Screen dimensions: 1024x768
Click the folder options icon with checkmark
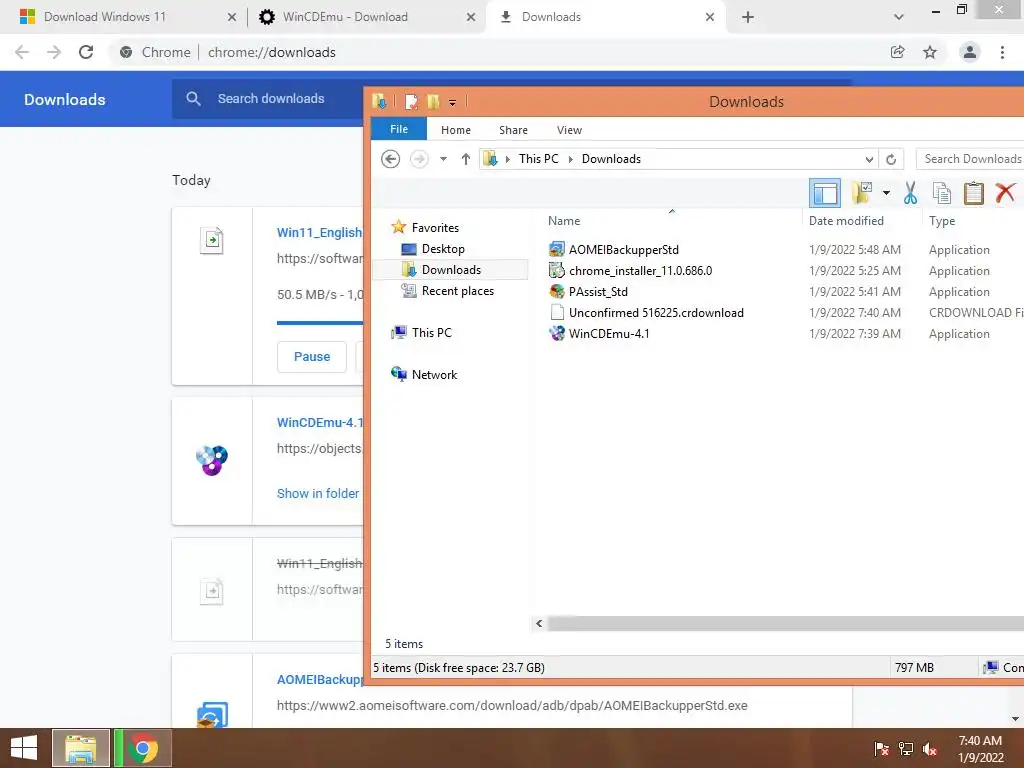(x=862, y=193)
